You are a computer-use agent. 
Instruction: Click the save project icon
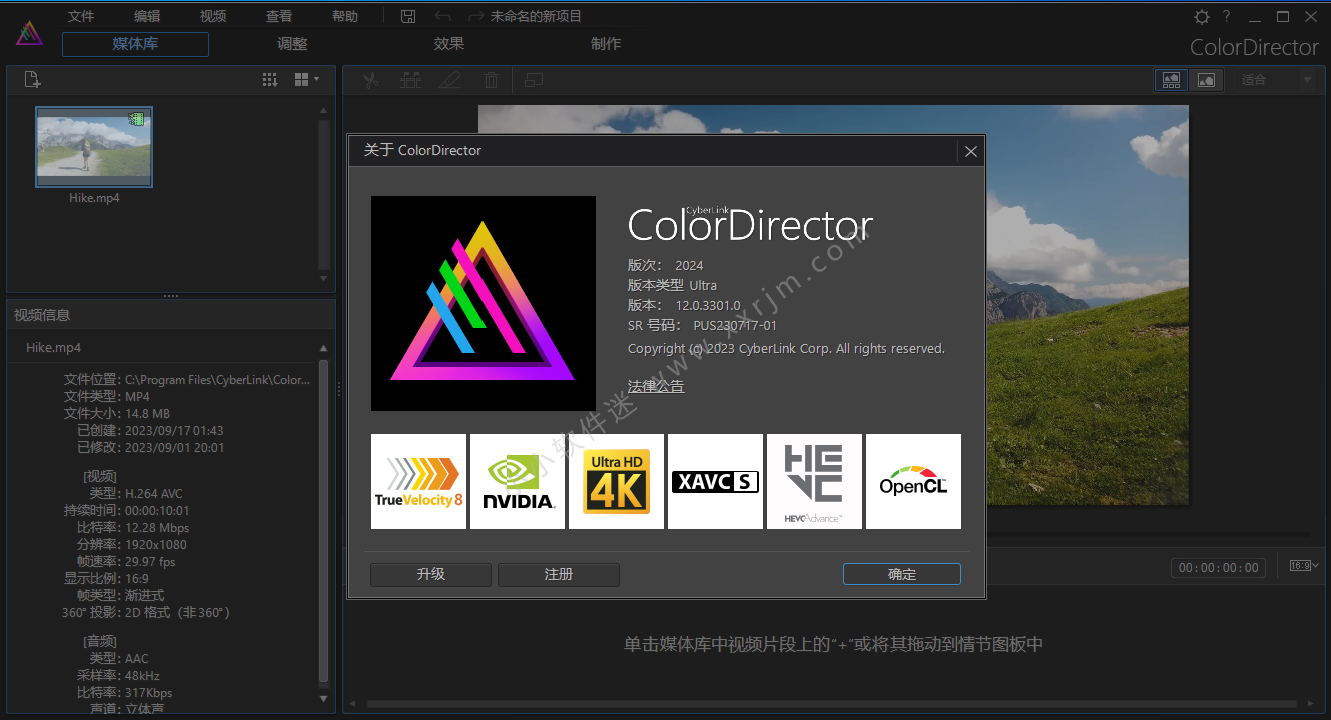click(x=408, y=16)
